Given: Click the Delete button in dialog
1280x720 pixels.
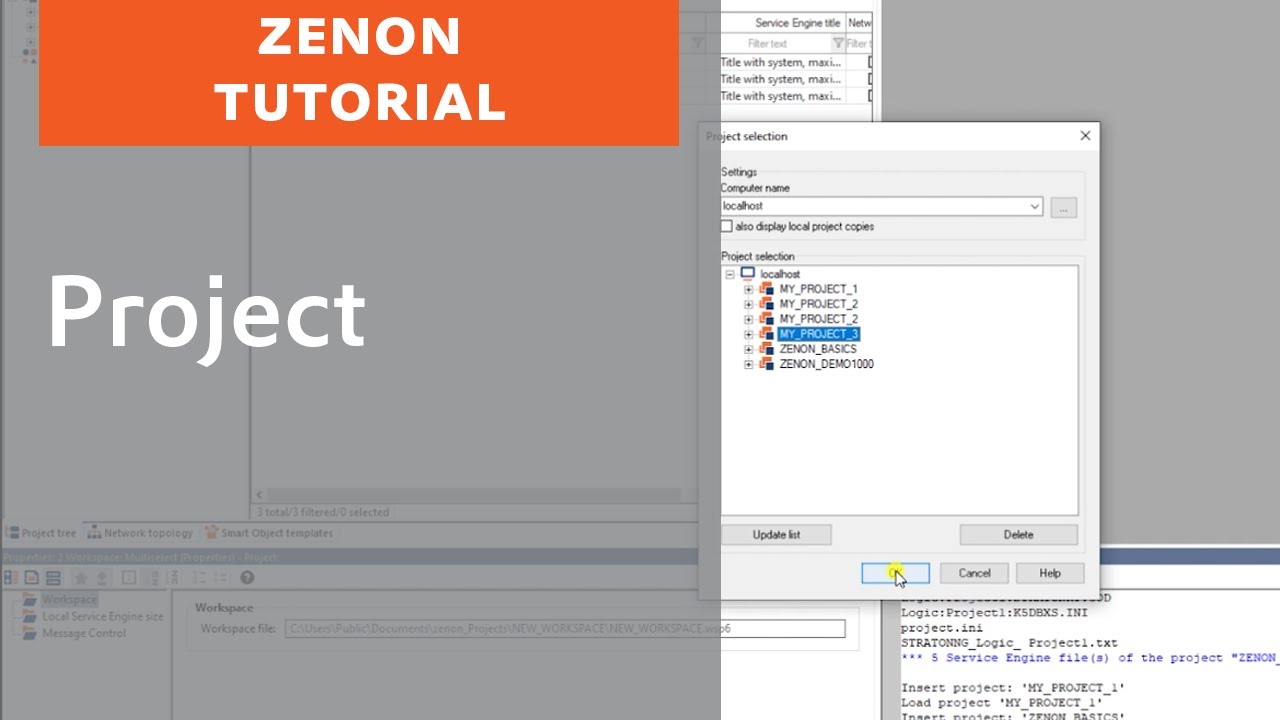Looking at the screenshot, I should pyautogui.click(x=1019, y=535).
